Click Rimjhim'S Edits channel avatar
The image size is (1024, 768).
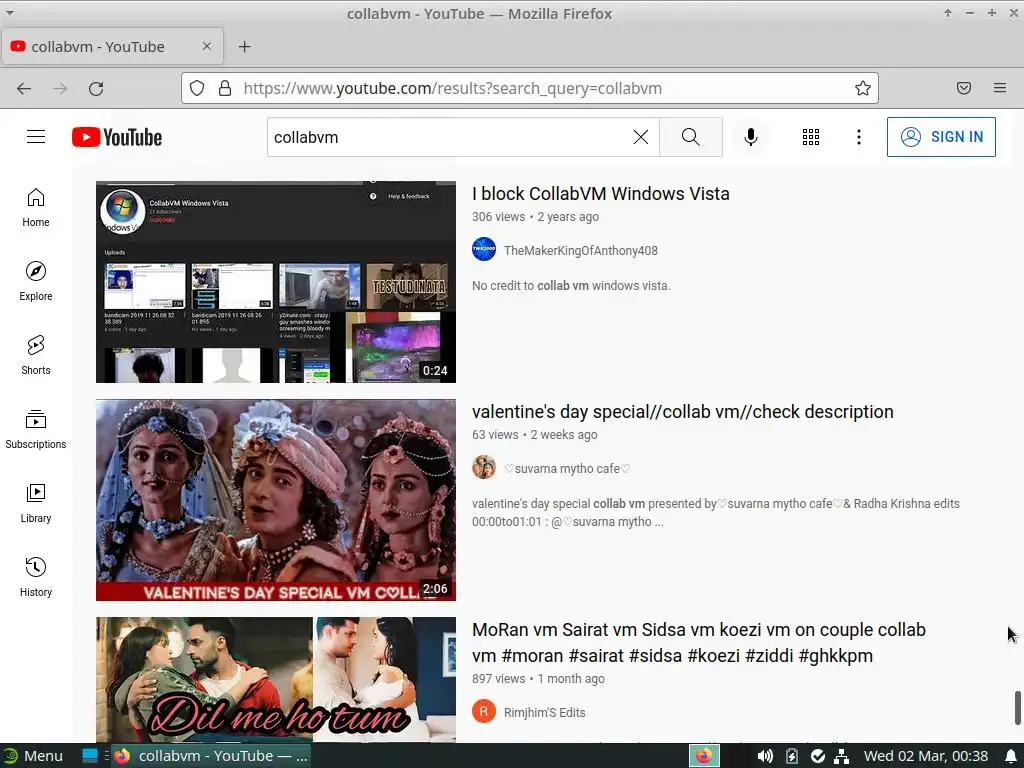[484, 712]
